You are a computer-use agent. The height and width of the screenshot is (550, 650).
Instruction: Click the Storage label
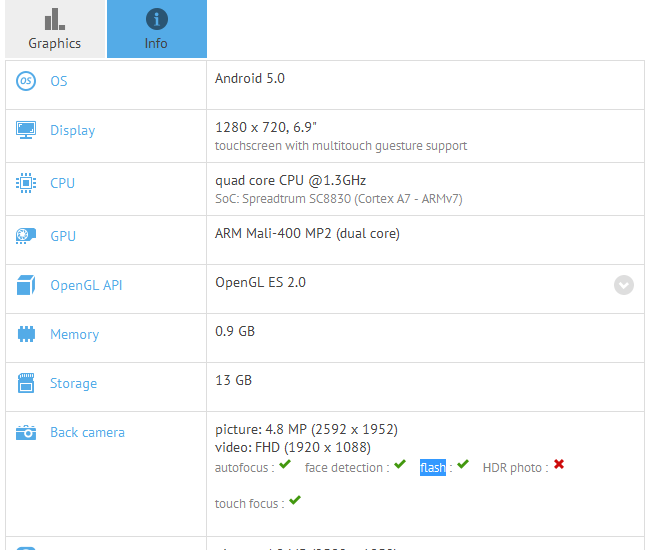(73, 383)
